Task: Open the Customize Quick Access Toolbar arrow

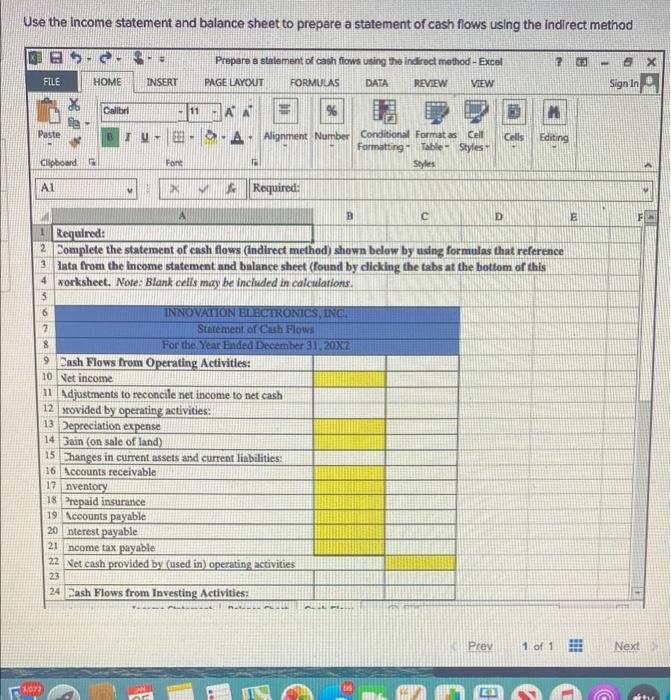Action: click(162, 59)
